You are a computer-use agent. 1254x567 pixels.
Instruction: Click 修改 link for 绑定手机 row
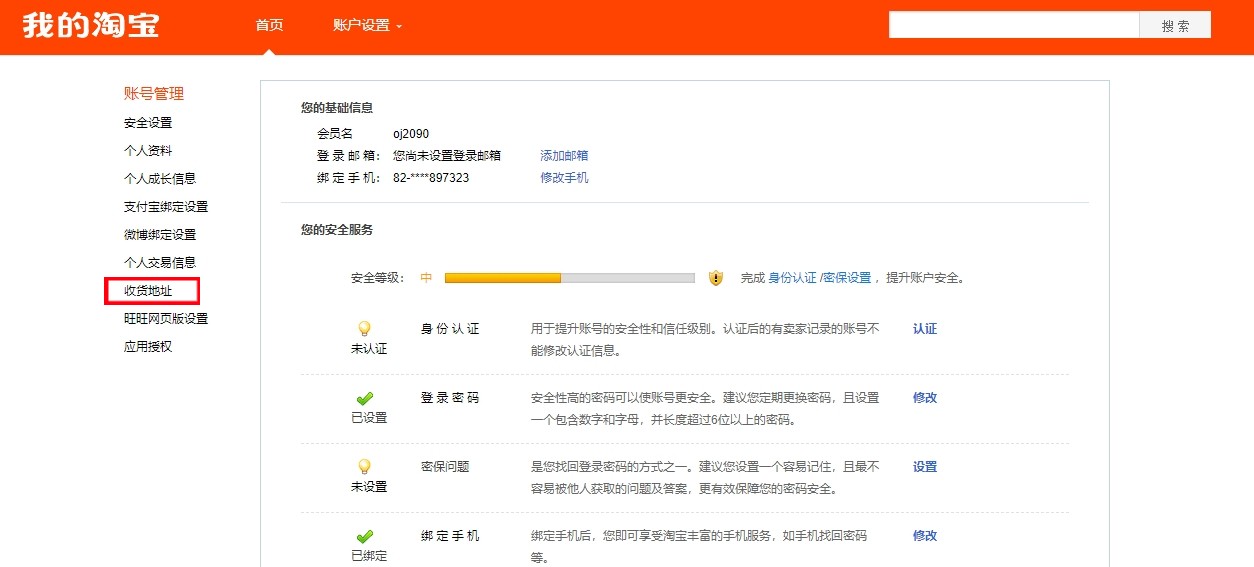tap(925, 536)
